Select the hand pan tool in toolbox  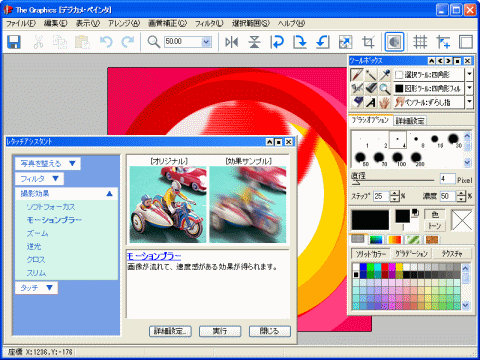pyautogui.click(x=384, y=102)
